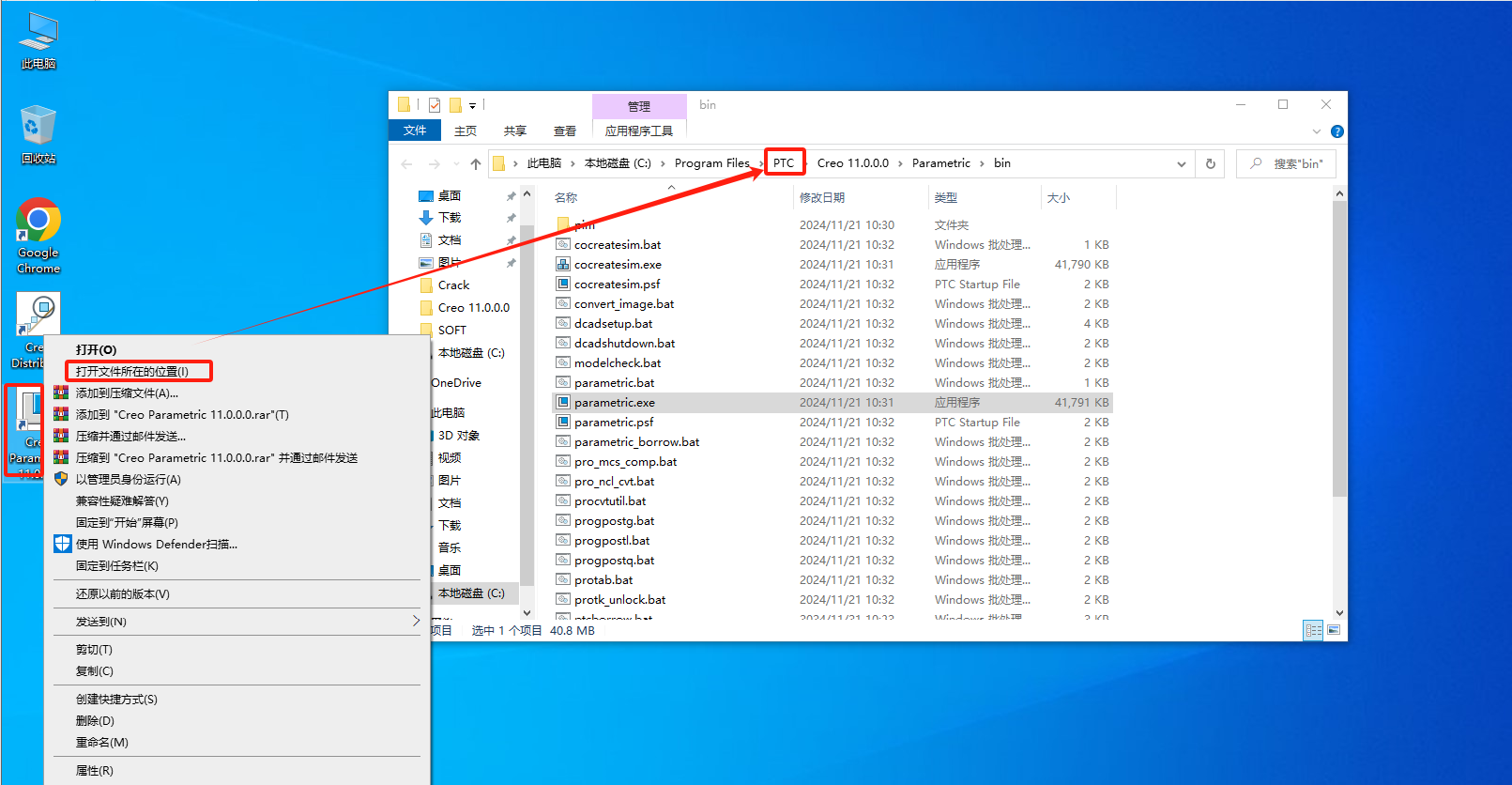Click the 桌面 desktop icon in Quick access
Viewport: 1512px width, 785px height.
tap(426, 195)
